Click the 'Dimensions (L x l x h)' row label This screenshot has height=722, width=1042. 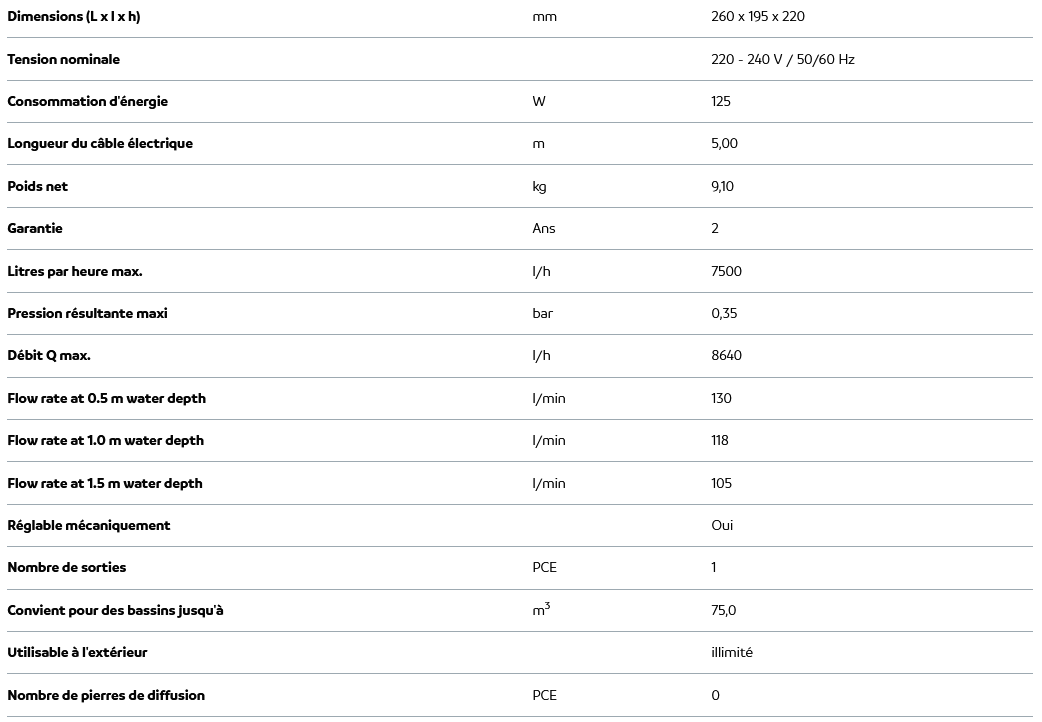74,17
